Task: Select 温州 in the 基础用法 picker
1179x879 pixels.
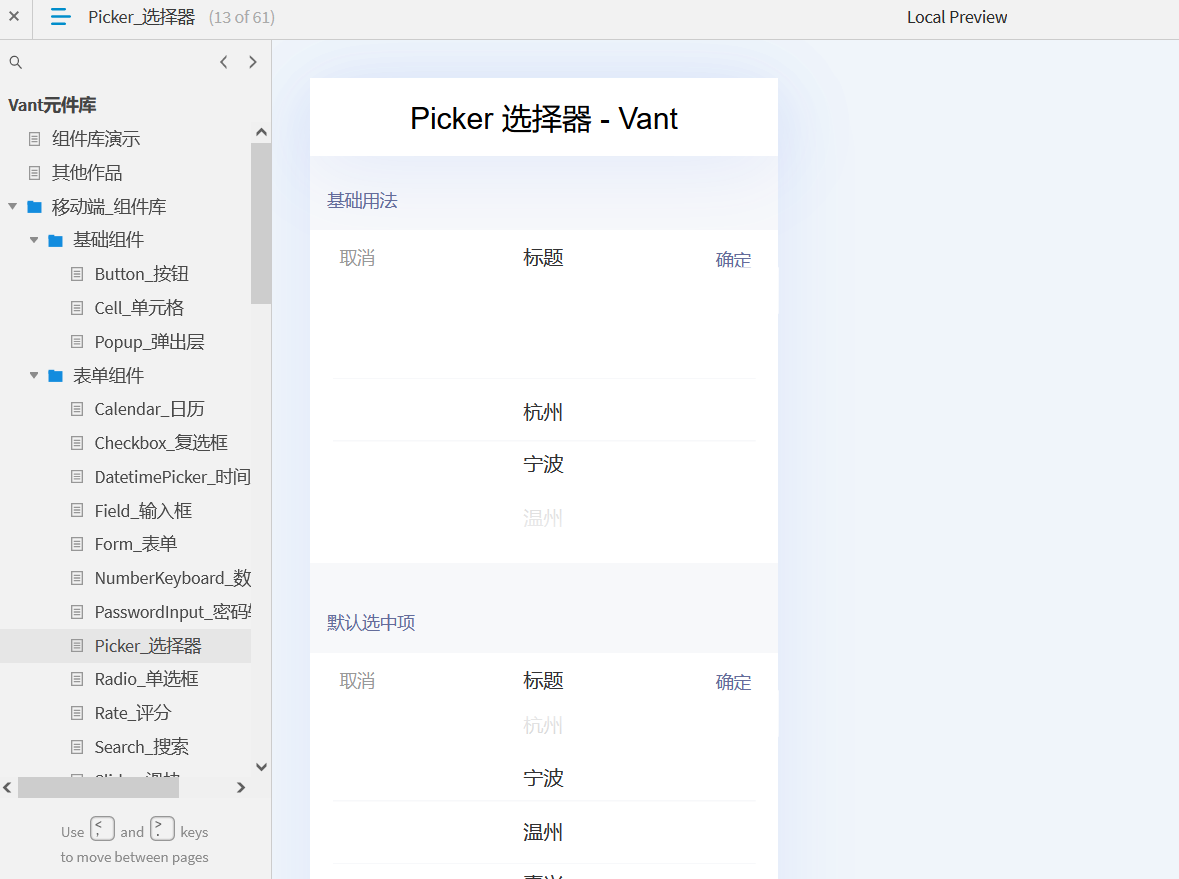Action: coord(543,518)
